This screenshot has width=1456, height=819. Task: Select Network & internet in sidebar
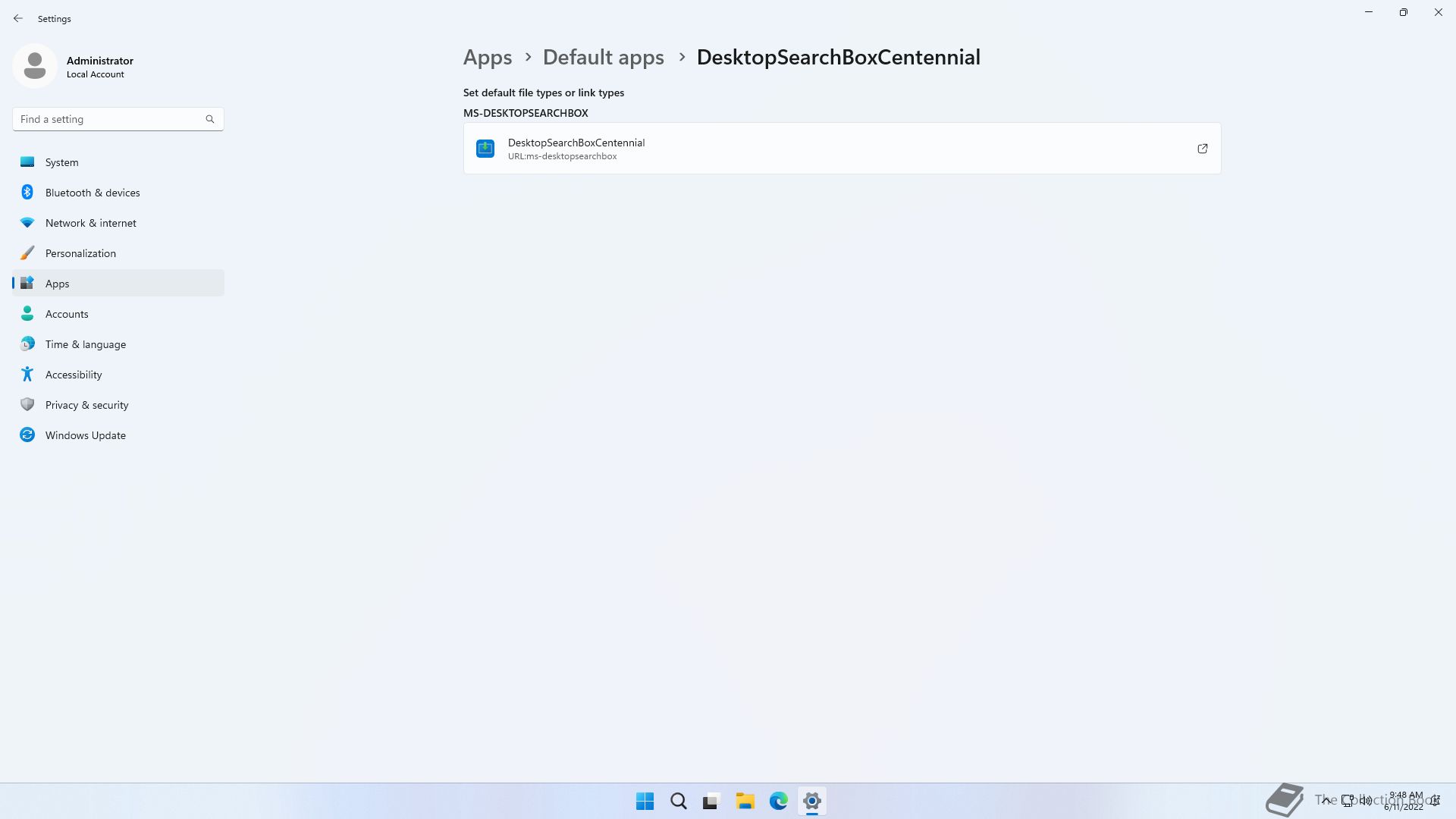tap(90, 223)
